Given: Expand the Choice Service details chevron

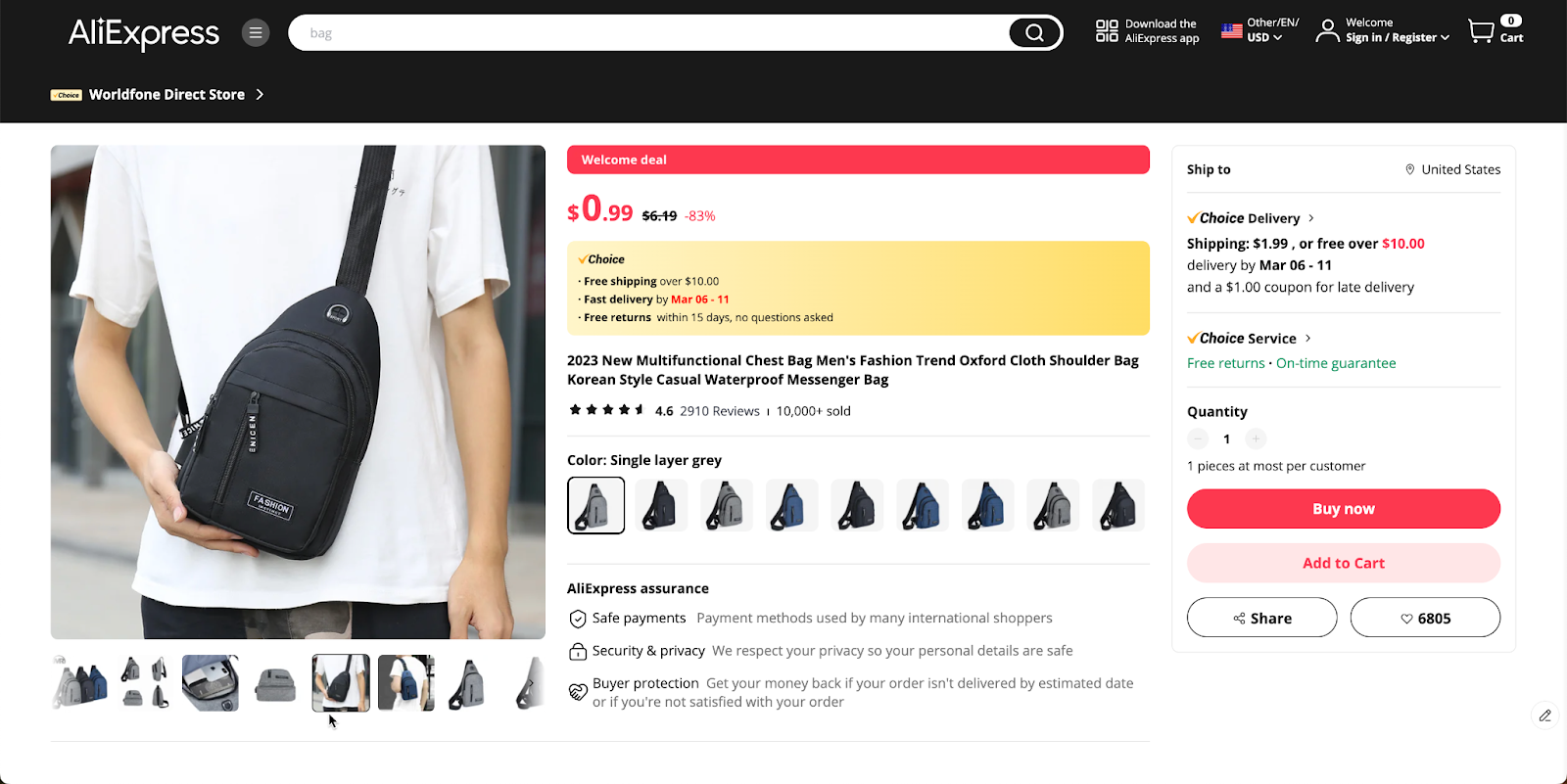Looking at the screenshot, I should tap(1306, 338).
